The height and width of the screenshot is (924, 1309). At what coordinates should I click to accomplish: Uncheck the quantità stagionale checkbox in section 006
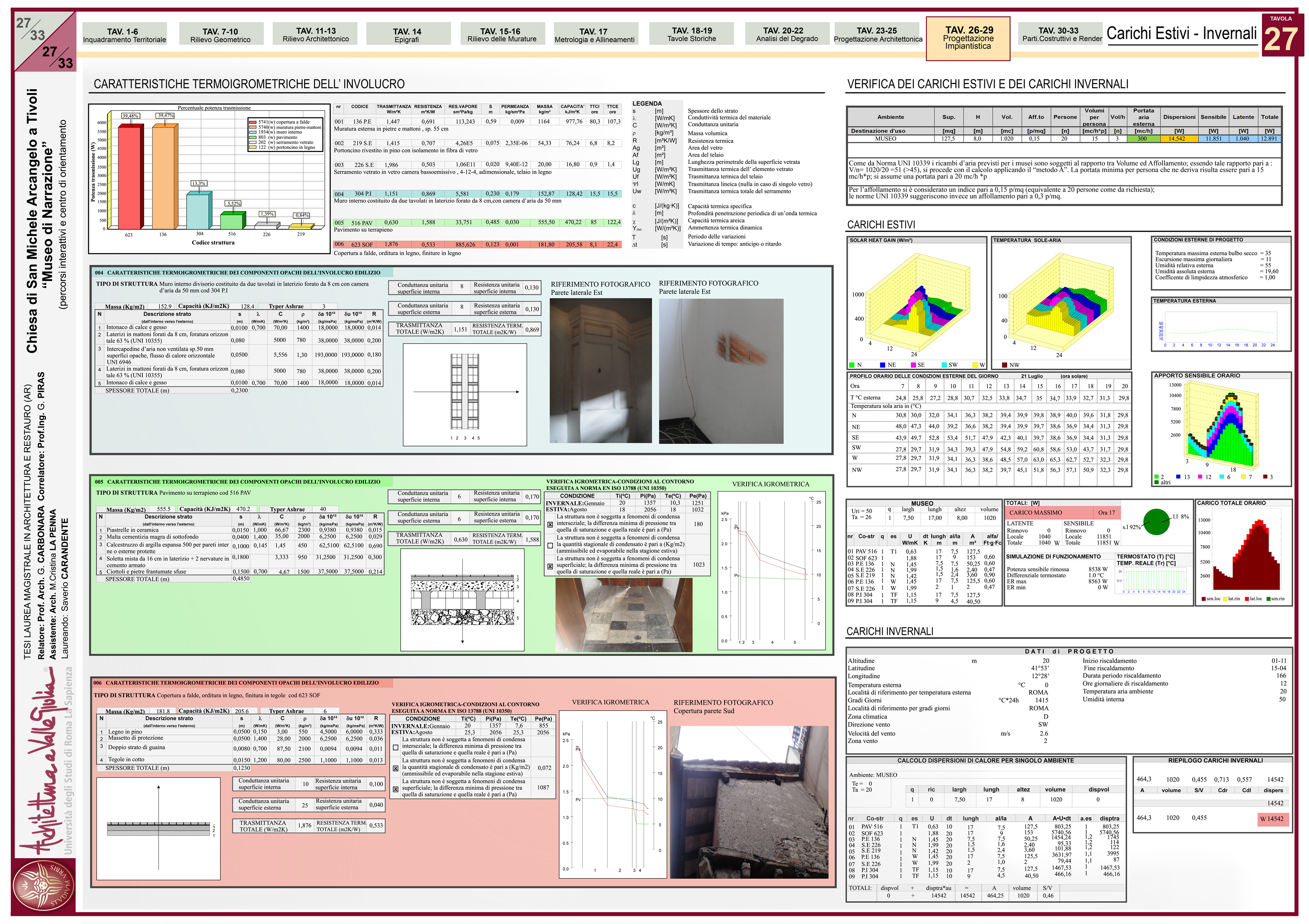click(396, 768)
